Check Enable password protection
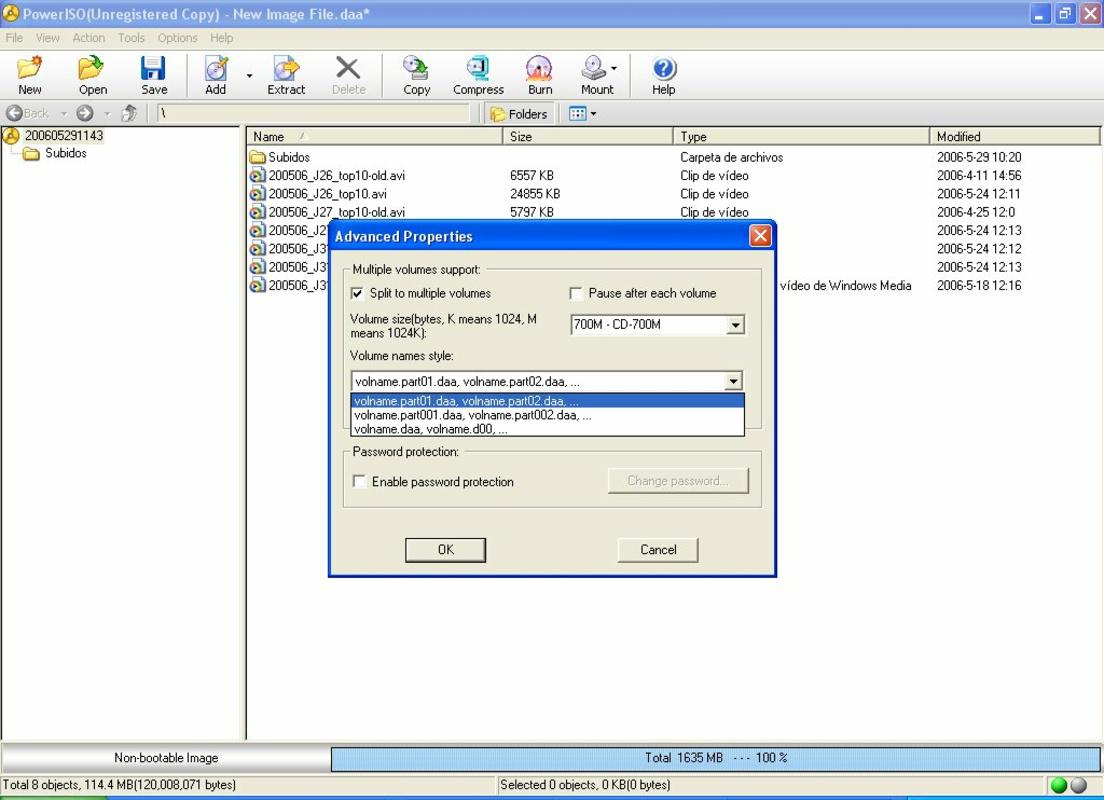 [359, 481]
